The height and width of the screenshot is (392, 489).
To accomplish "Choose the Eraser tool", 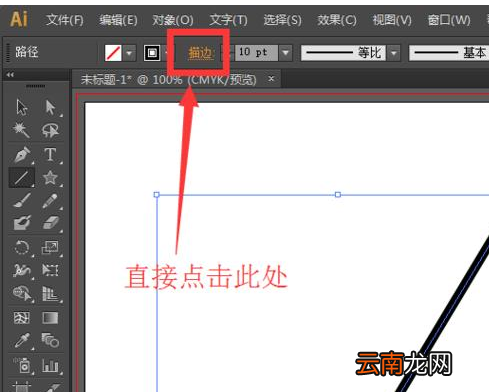I will coord(50,223).
